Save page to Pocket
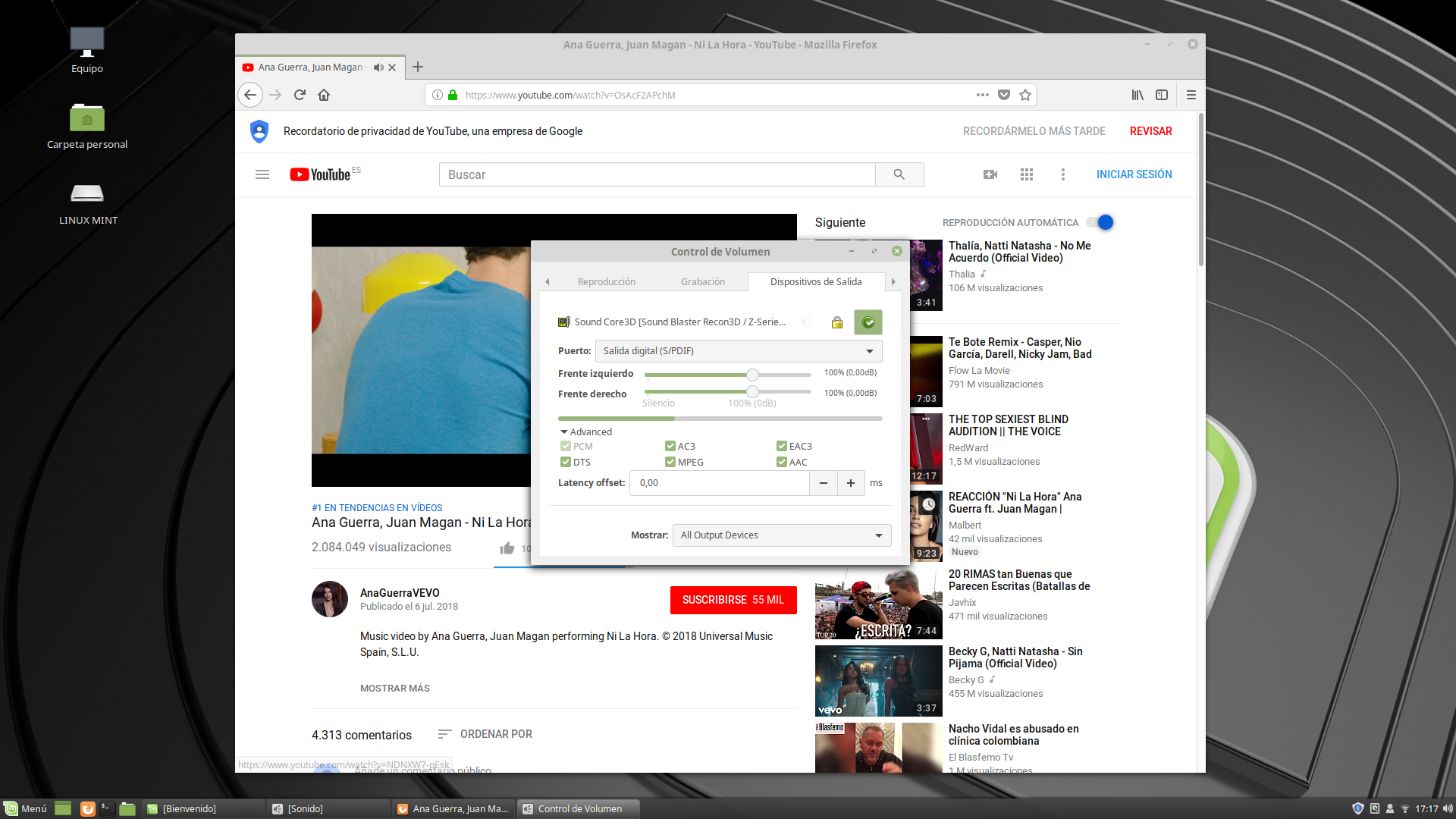The height and width of the screenshot is (819, 1456). click(x=1004, y=95)
